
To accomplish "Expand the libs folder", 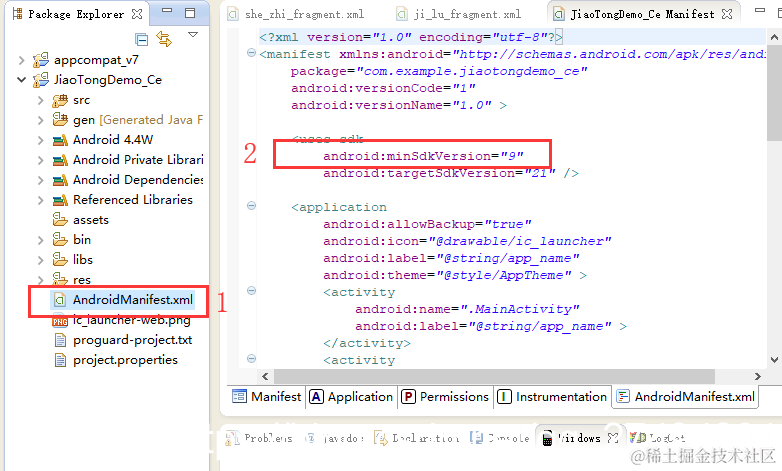I will 41,260.
